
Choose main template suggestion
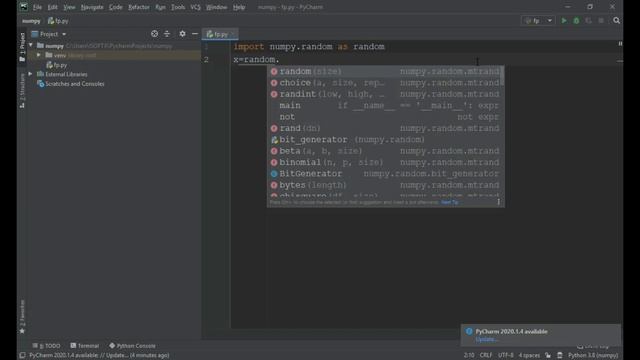point(385,106)
